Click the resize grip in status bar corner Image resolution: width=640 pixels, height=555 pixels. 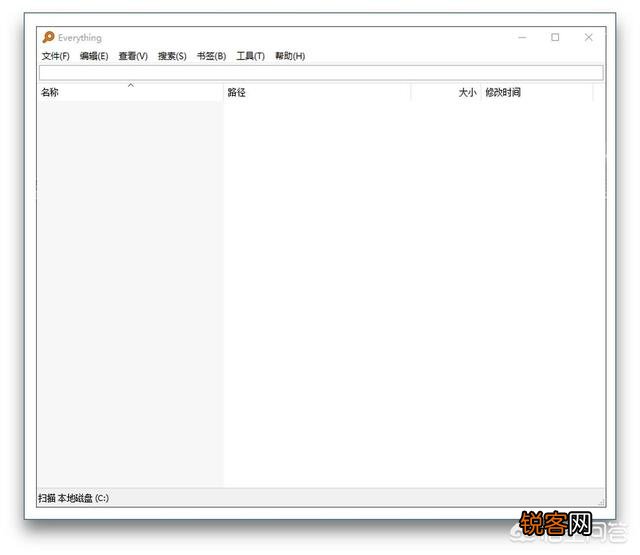(601, 503)
